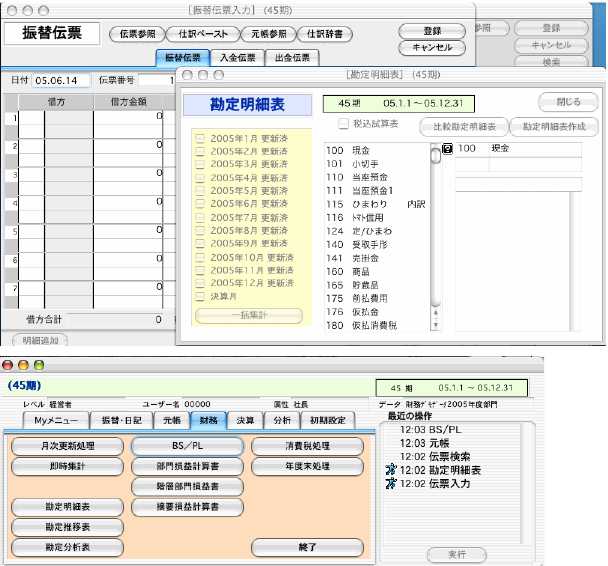Open the Myメニュー tab
608x566 pixels.
54,420
